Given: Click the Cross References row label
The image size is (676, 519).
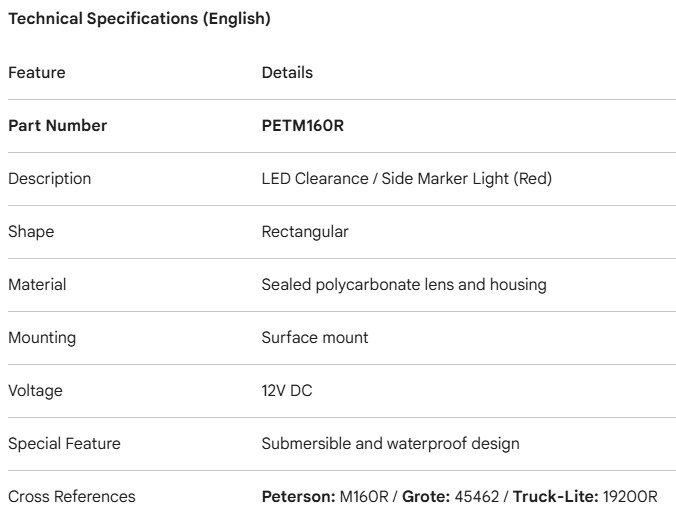Looking at the screenshot, I should [71, 497].
